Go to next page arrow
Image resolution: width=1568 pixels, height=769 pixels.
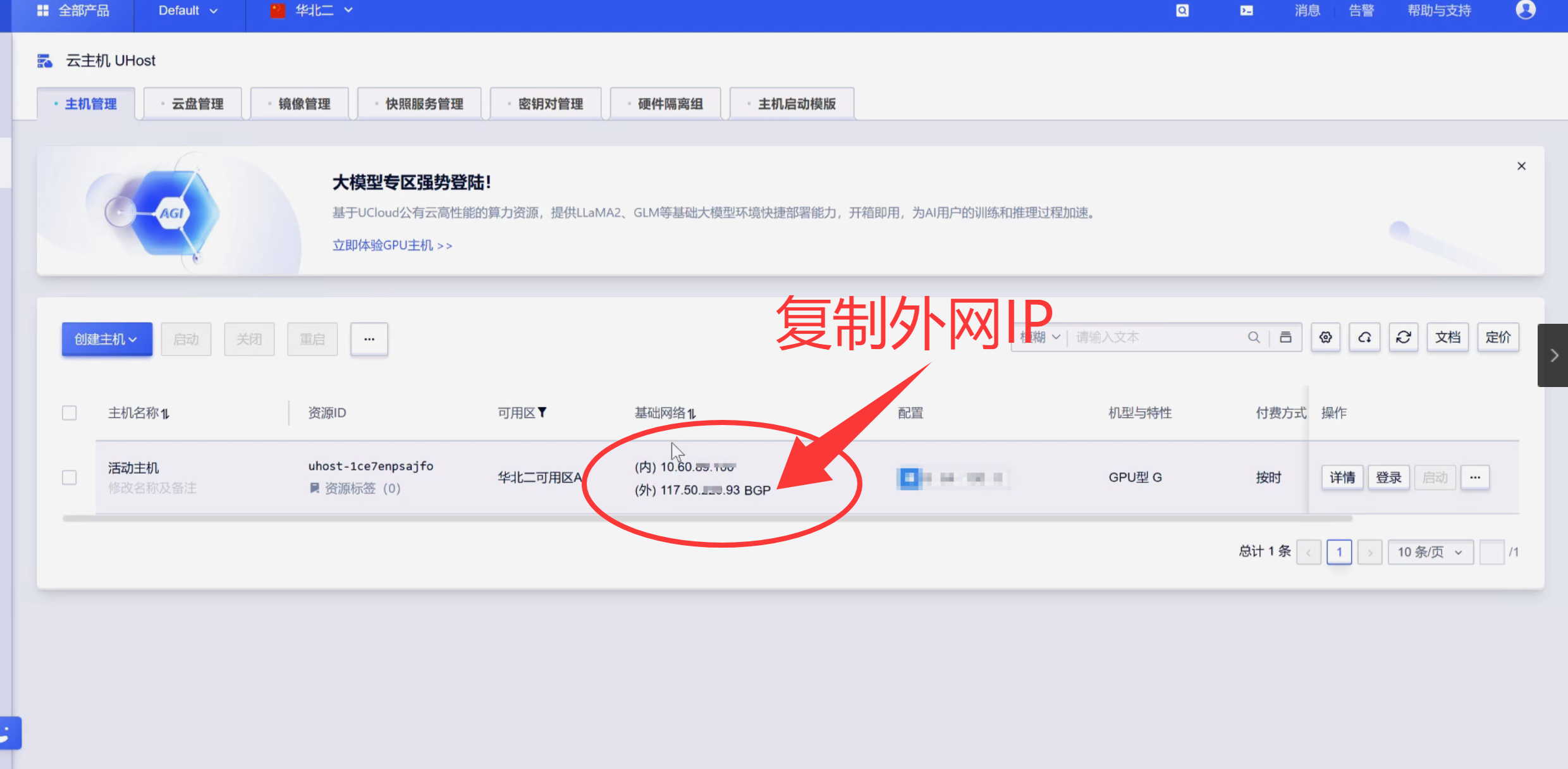pos(1369,552)
